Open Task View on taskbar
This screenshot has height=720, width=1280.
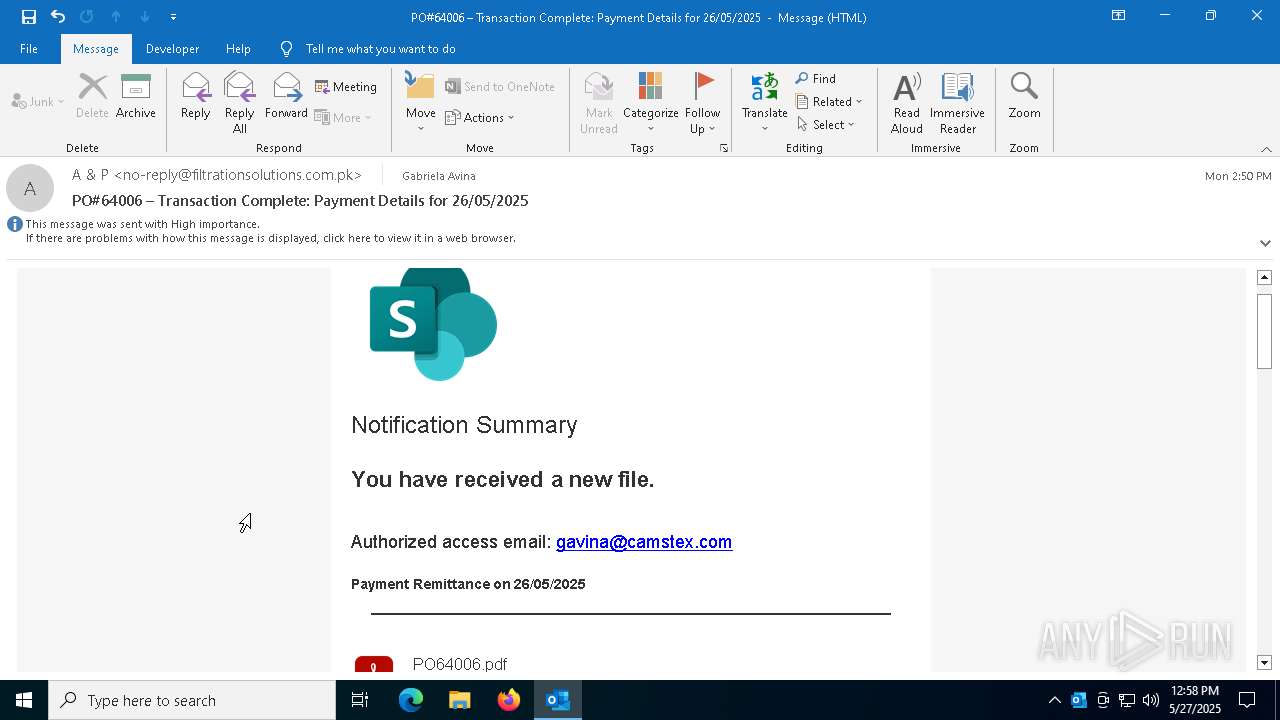coord(360,700)
